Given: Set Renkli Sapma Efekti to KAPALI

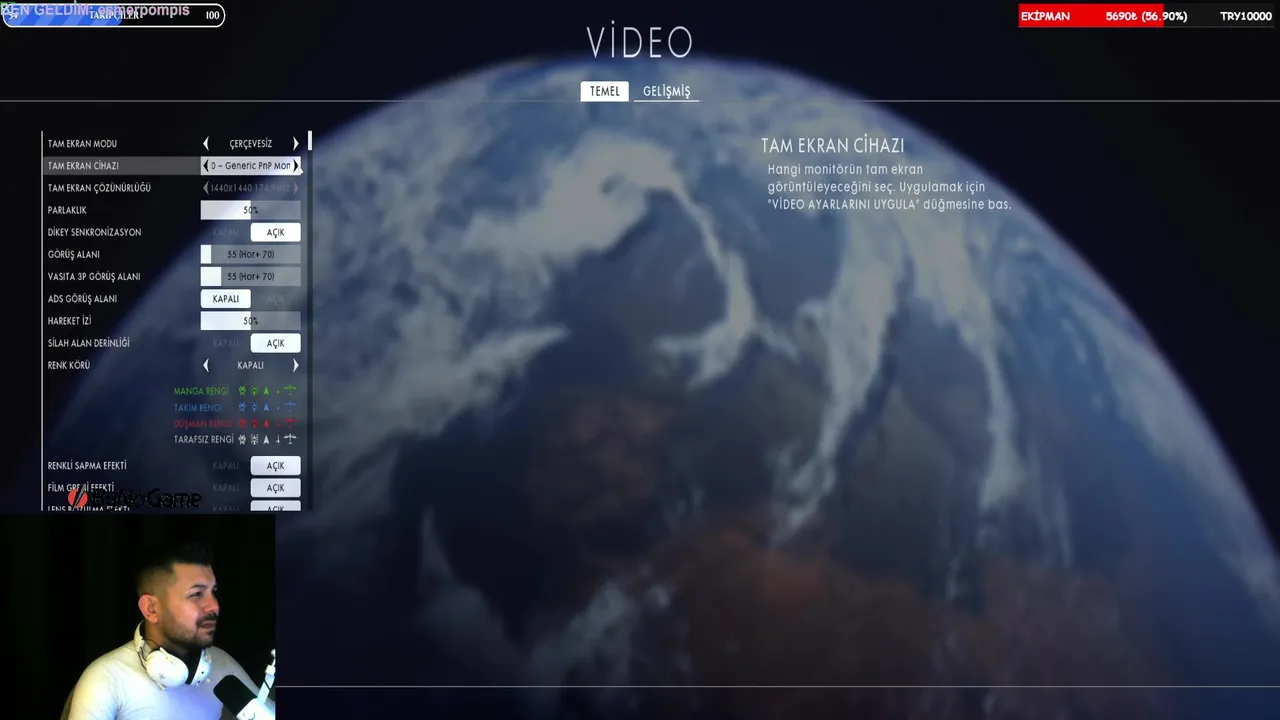Looking at the screenshot, I should point(225,466).
